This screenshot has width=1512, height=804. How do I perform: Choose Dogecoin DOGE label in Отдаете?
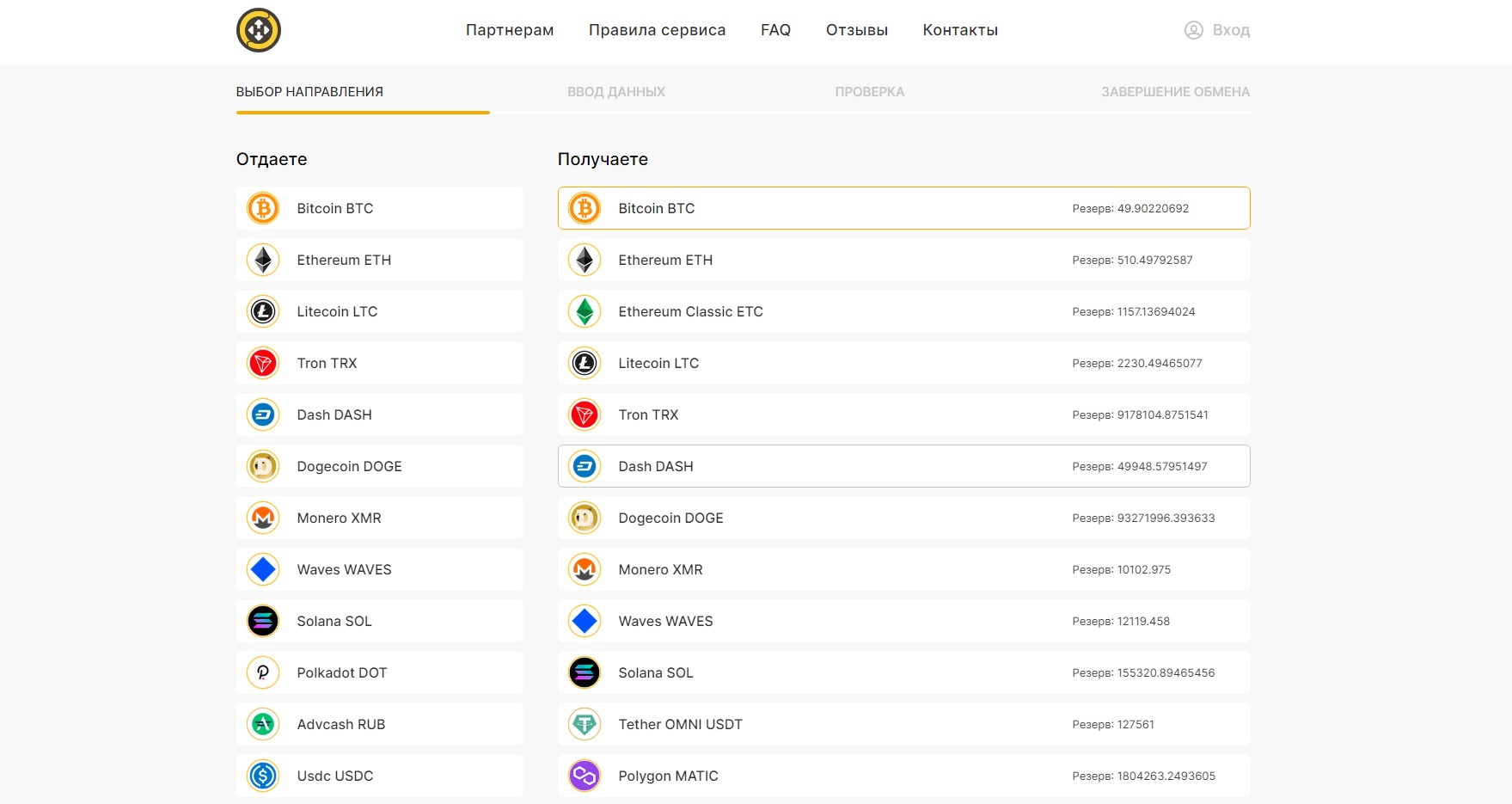tap(350, 466)
